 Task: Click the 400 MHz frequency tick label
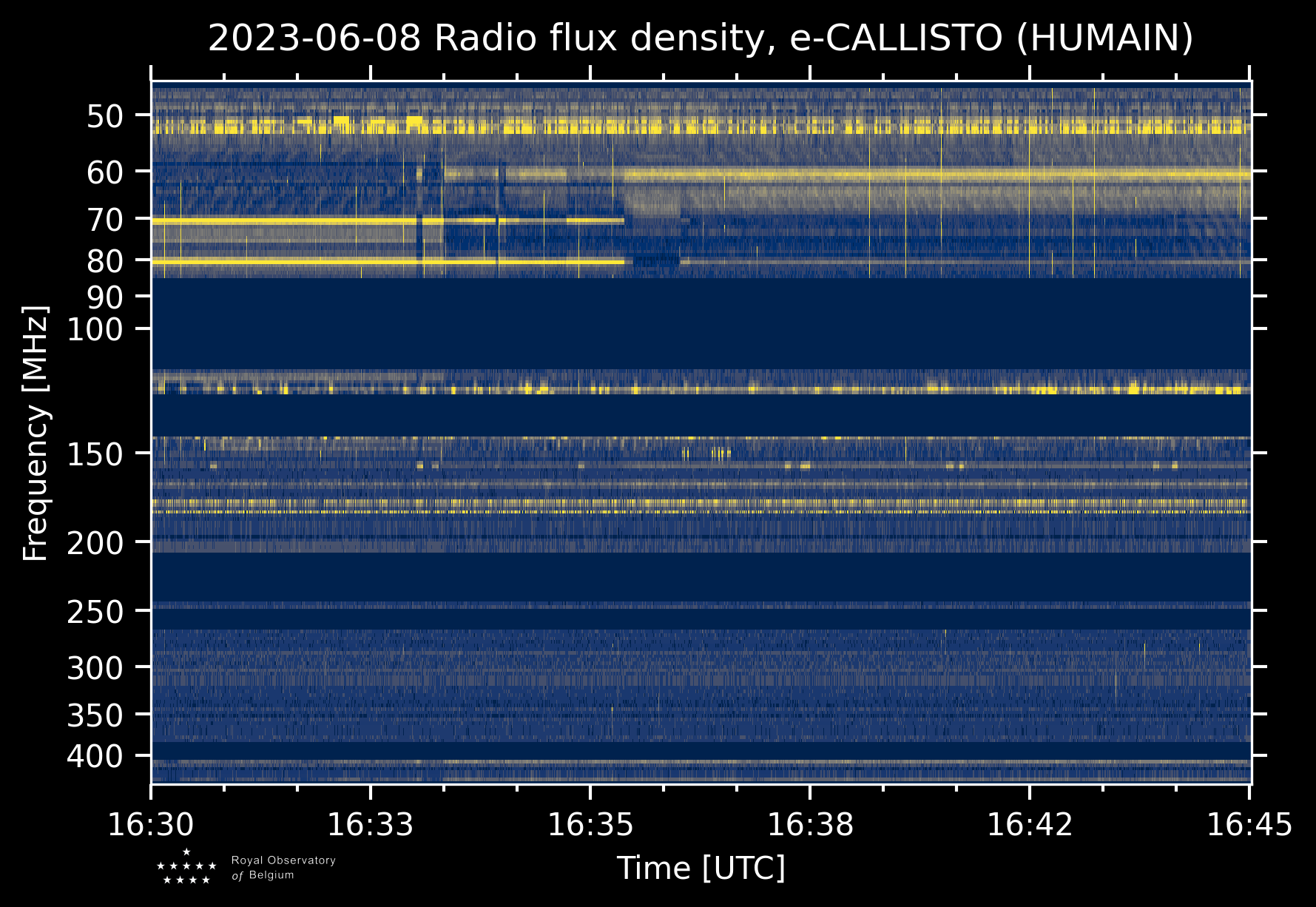click(96, 757)
